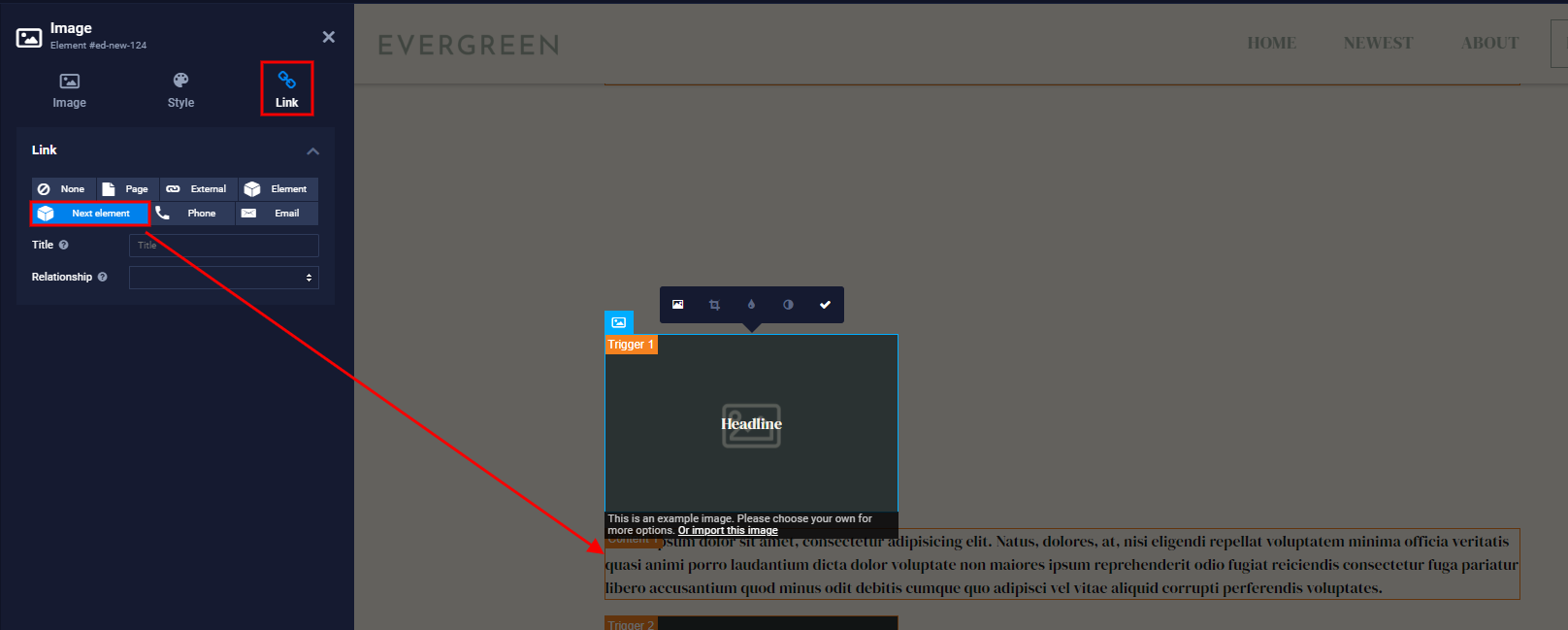Set link type to None
Viewport: 1568px width, 630px height.
pyautogui.click(x=63, y=189)
